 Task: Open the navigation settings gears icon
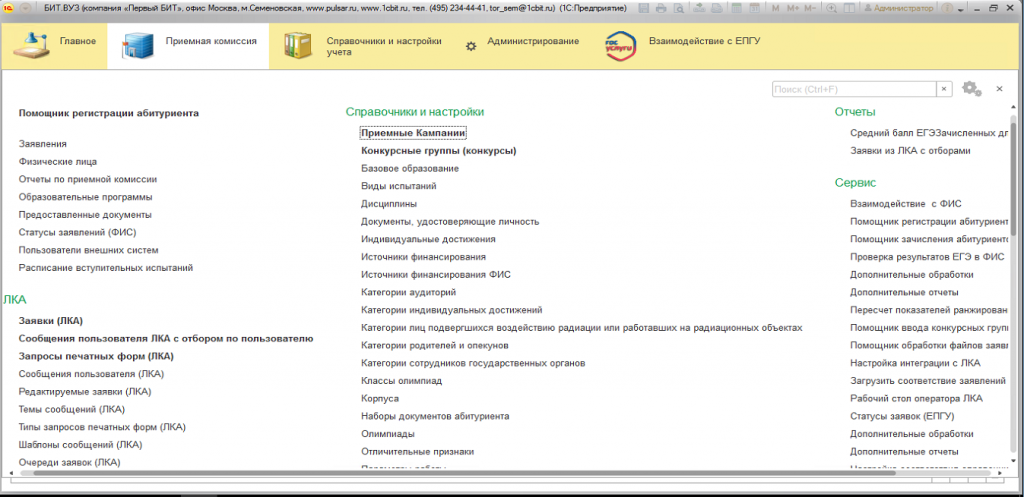[972, 88]
